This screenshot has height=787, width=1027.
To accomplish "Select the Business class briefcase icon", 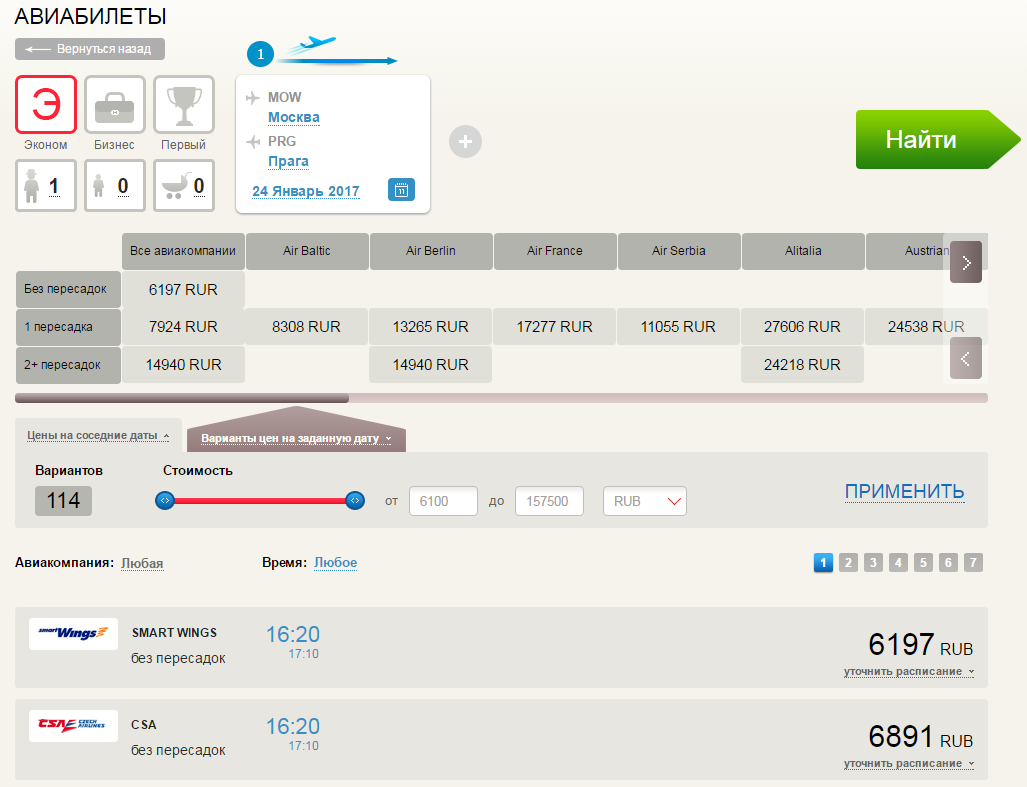I will point(114,105).
